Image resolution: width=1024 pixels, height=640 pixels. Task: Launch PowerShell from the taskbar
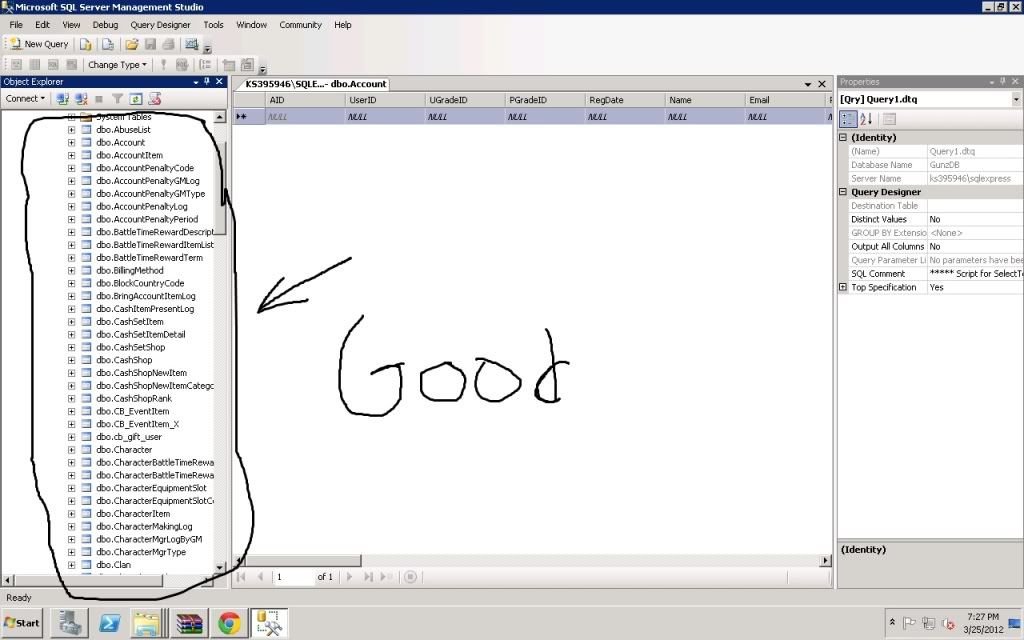[109, 623]
